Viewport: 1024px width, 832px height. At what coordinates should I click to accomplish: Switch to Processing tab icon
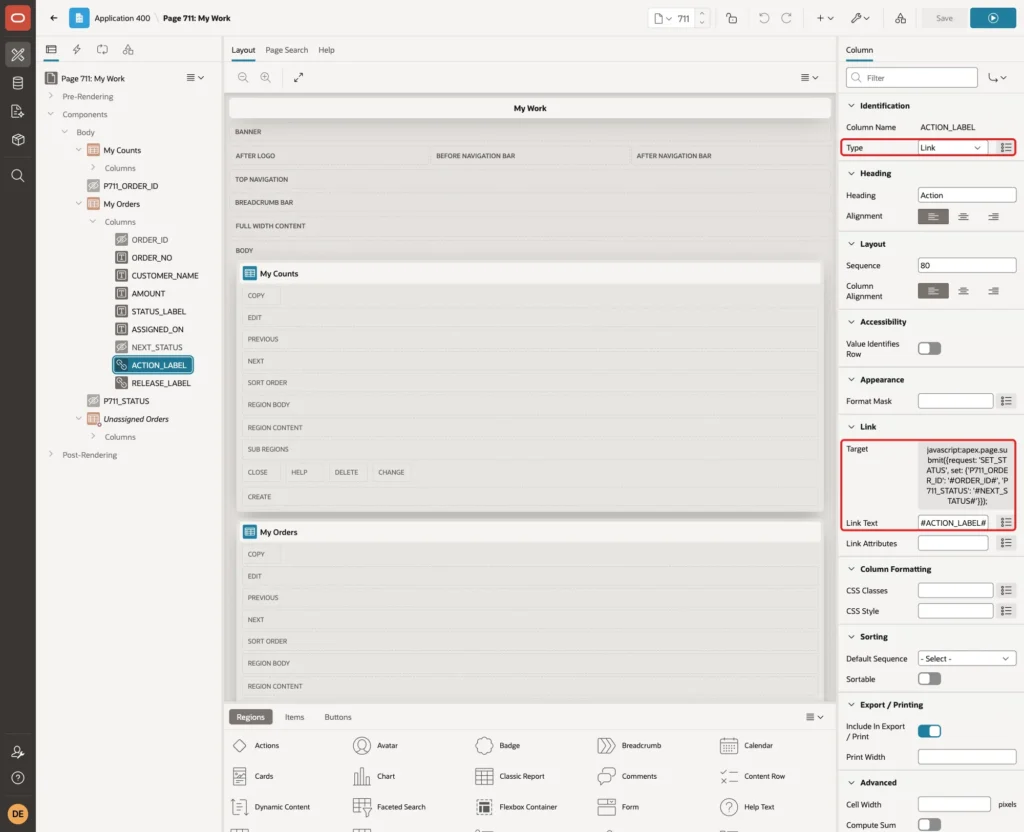click(103, 50)
